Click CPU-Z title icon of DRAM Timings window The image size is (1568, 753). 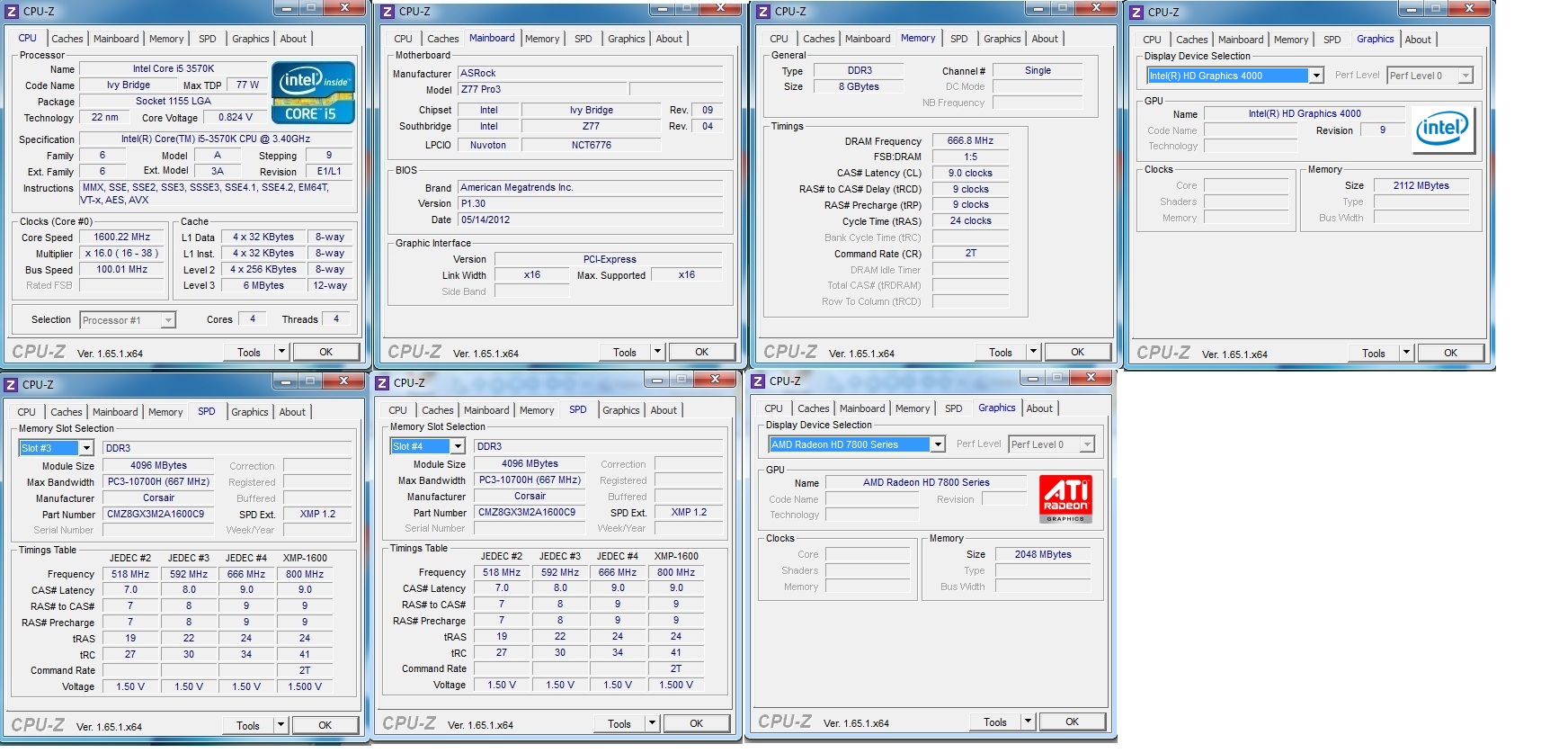point(763,12)
